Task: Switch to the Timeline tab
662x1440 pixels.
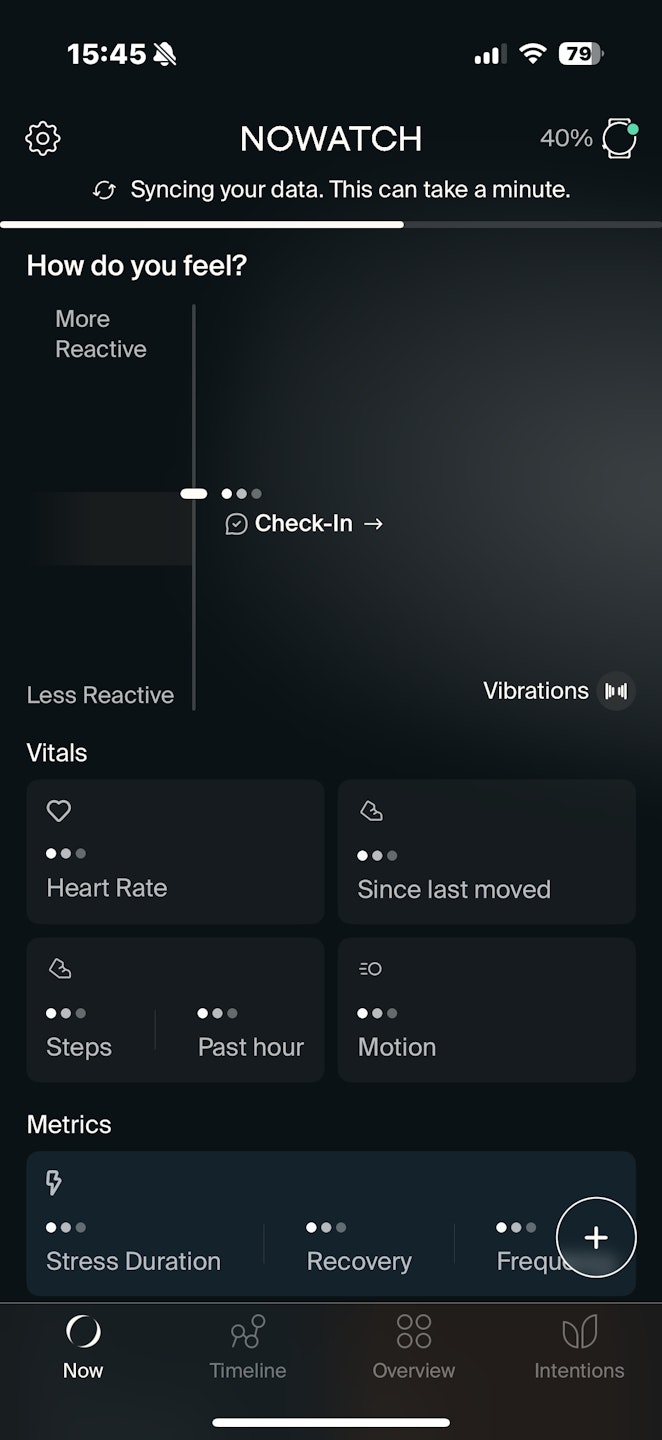Action: click(x=248, y=1346)
